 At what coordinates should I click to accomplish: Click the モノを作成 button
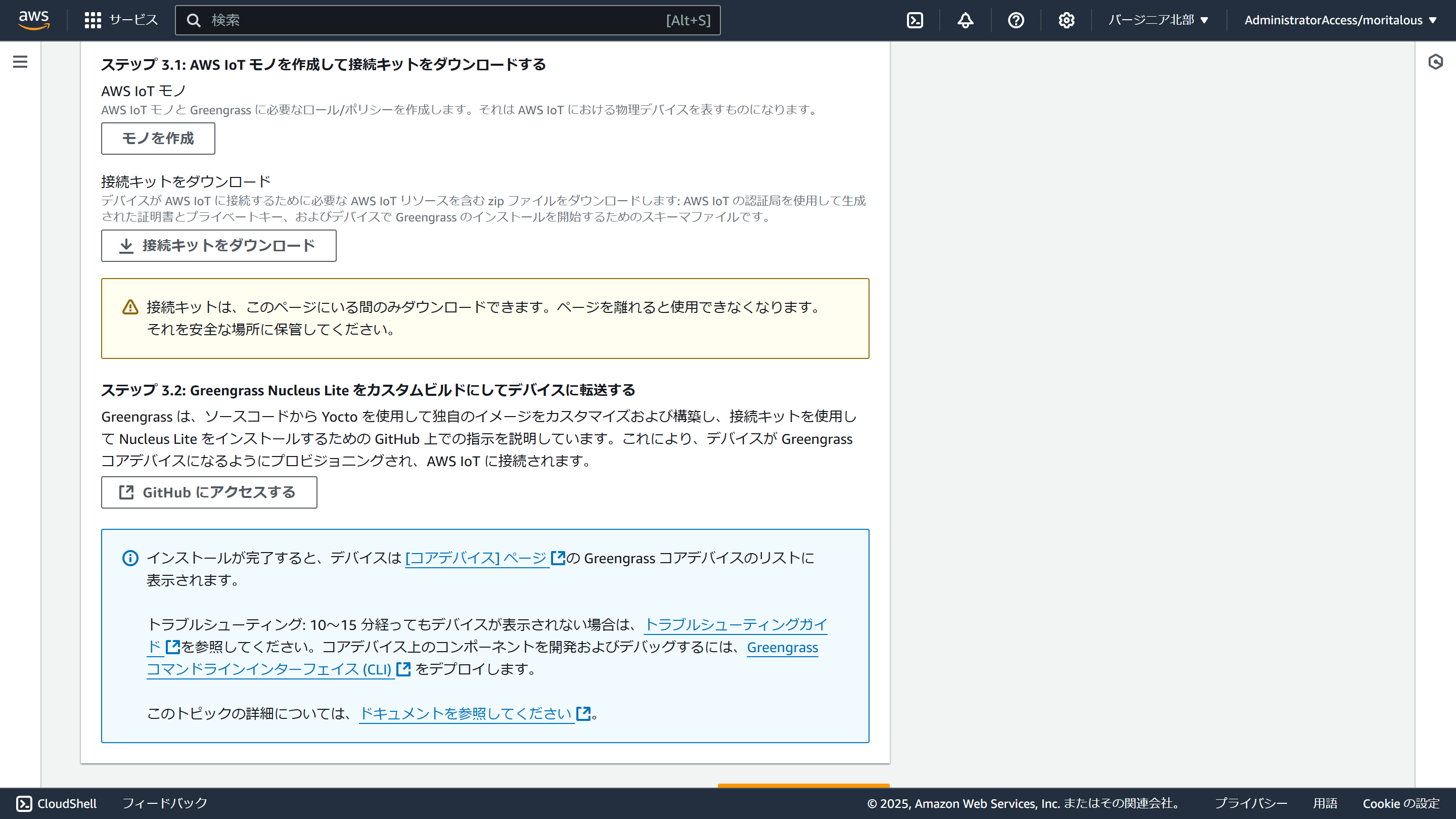coord(158,139)
